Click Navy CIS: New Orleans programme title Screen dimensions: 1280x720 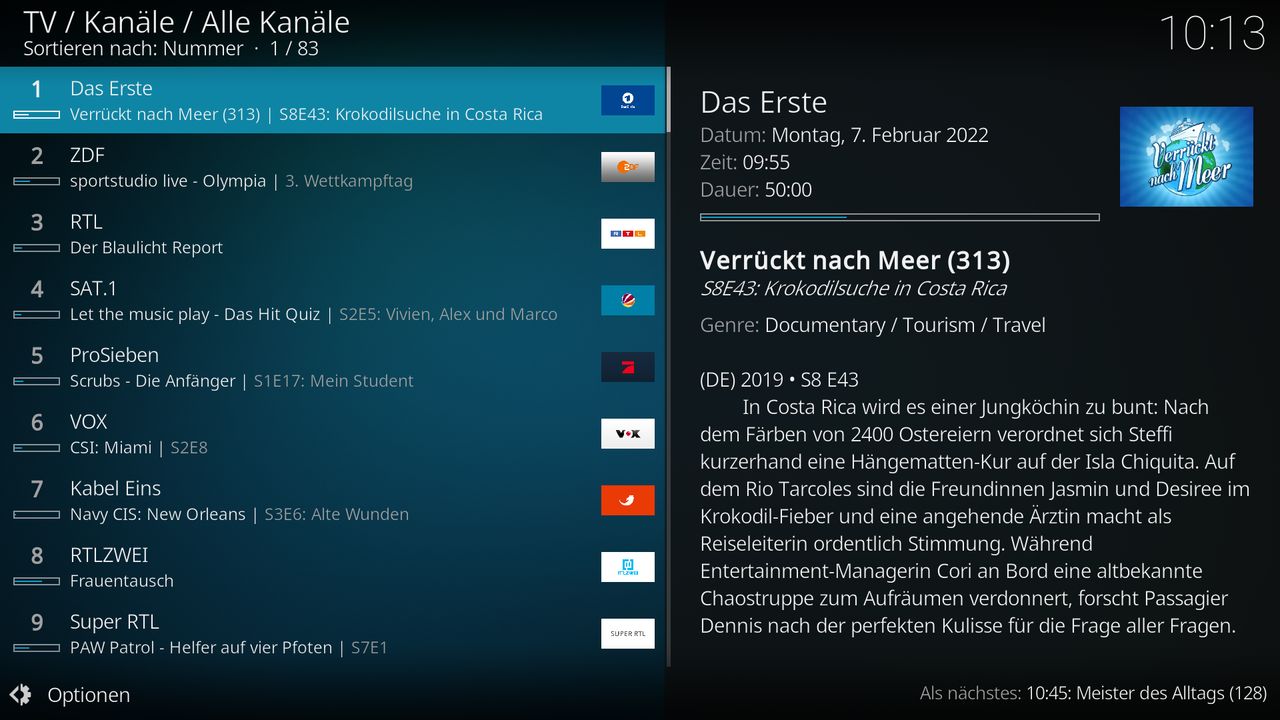tap(158, 514)
